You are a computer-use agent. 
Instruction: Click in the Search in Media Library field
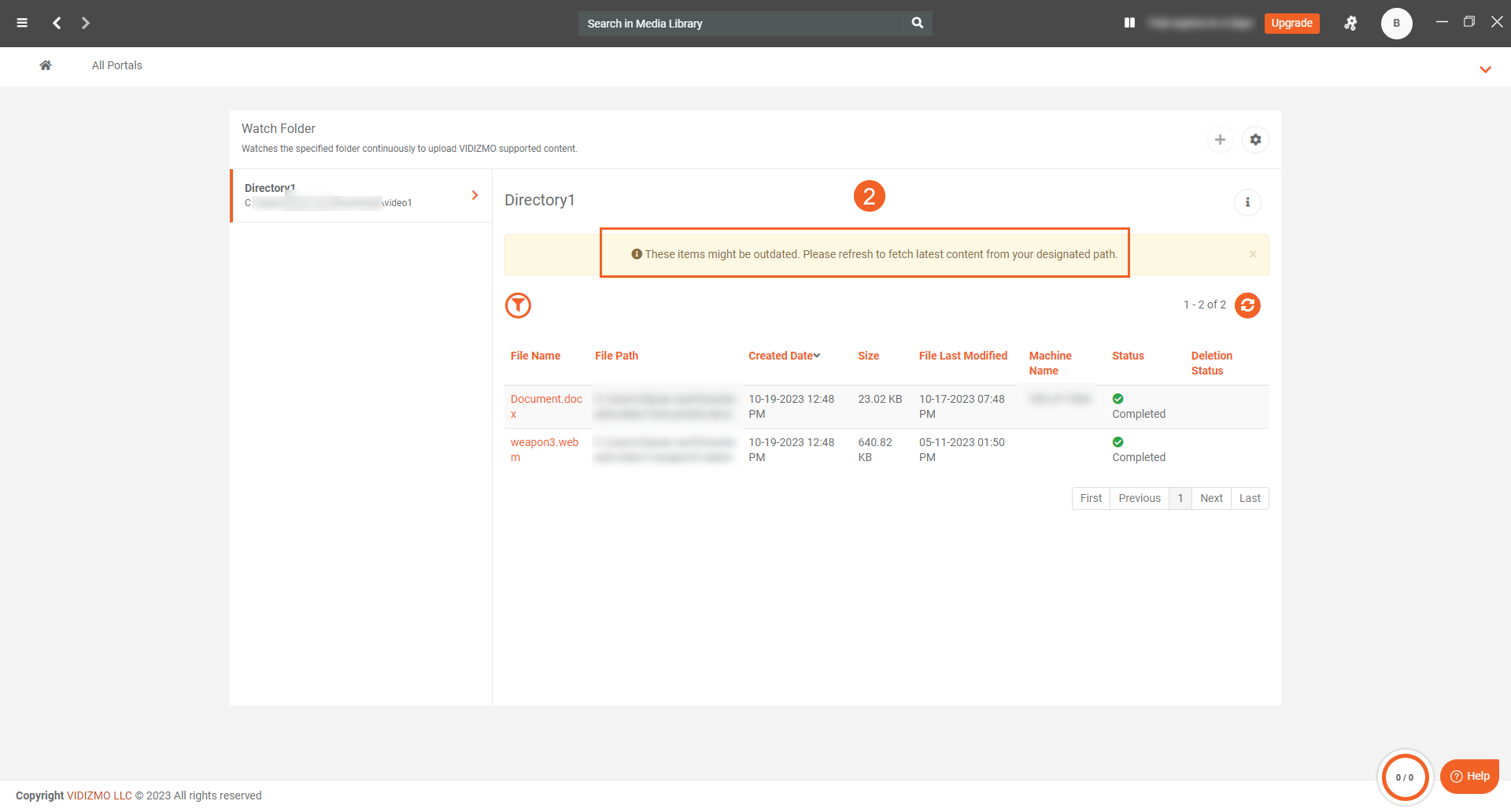tap(740, 24)
